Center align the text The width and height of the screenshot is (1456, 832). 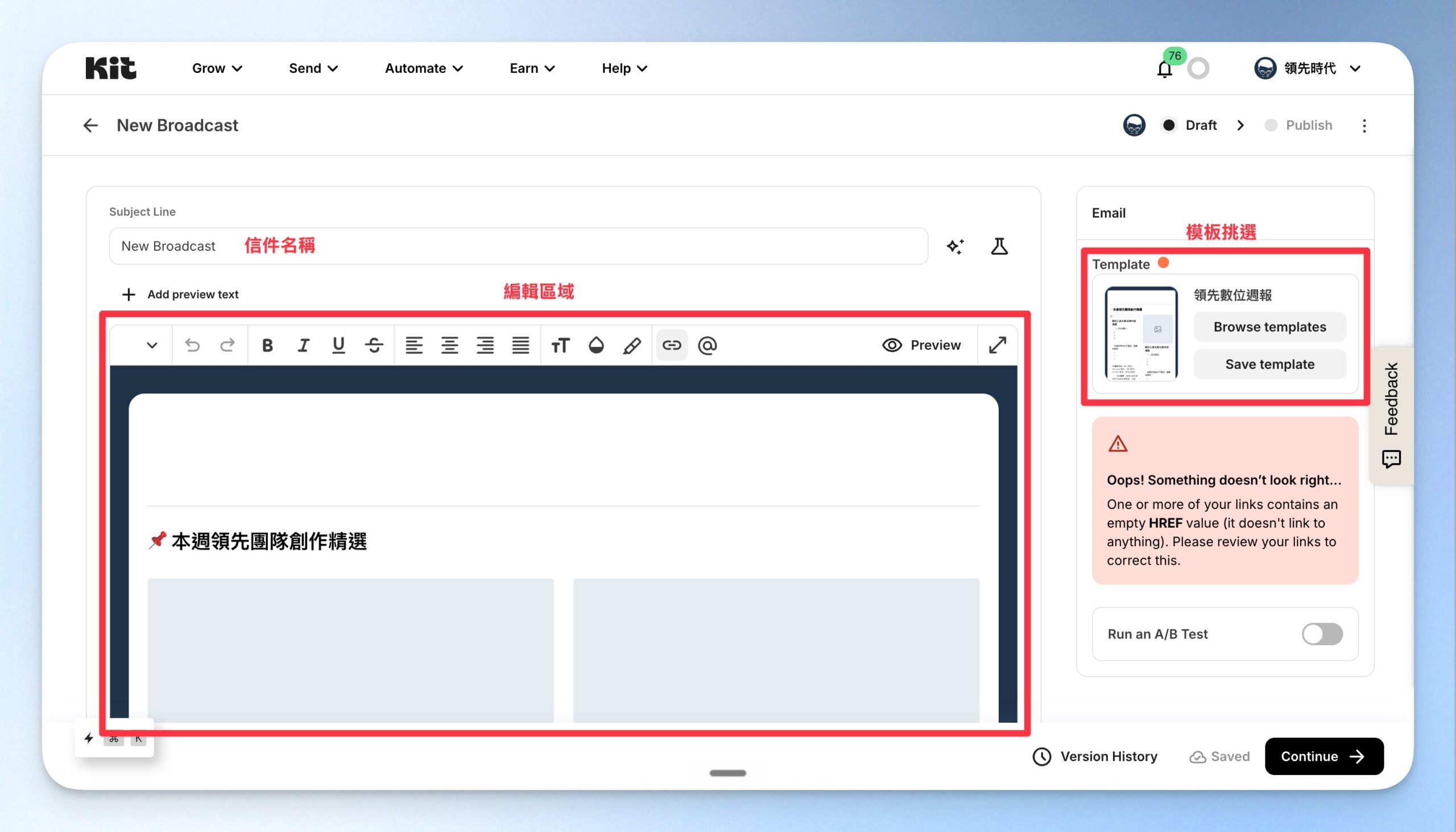[x=449, y=345]
